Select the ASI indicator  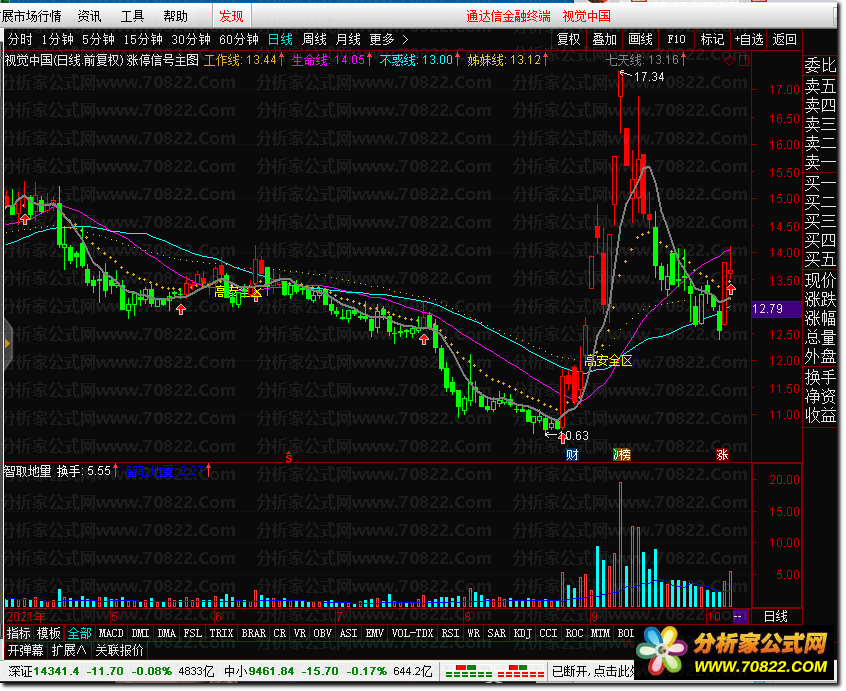pyautogui.click(x=349, y=633)
